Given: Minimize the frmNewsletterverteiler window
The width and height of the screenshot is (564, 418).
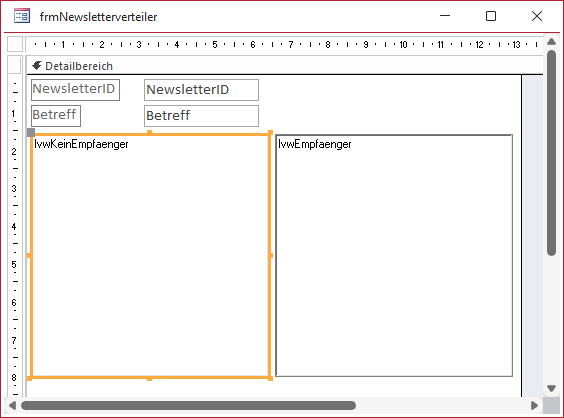Looking at the screenshot, I should (445, 16).
